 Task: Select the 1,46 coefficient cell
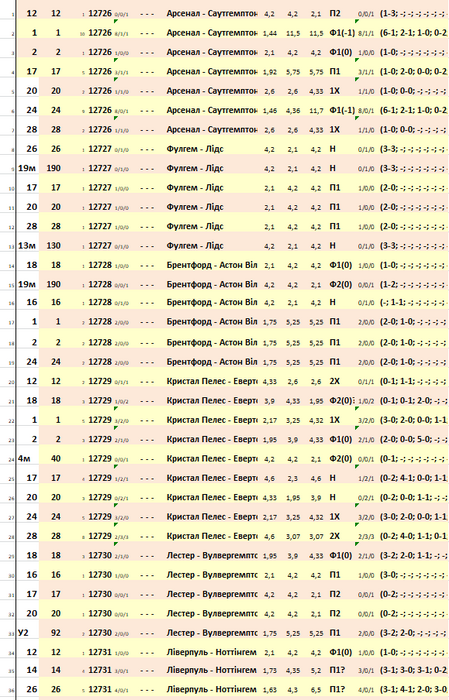click(x=270, y=110)
